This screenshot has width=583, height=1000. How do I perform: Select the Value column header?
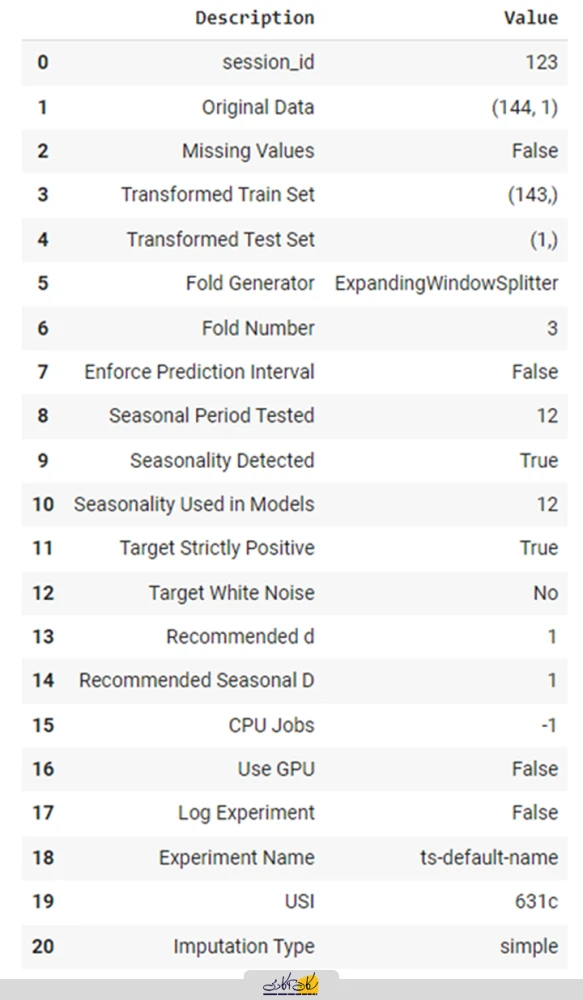tap(531, 18)
